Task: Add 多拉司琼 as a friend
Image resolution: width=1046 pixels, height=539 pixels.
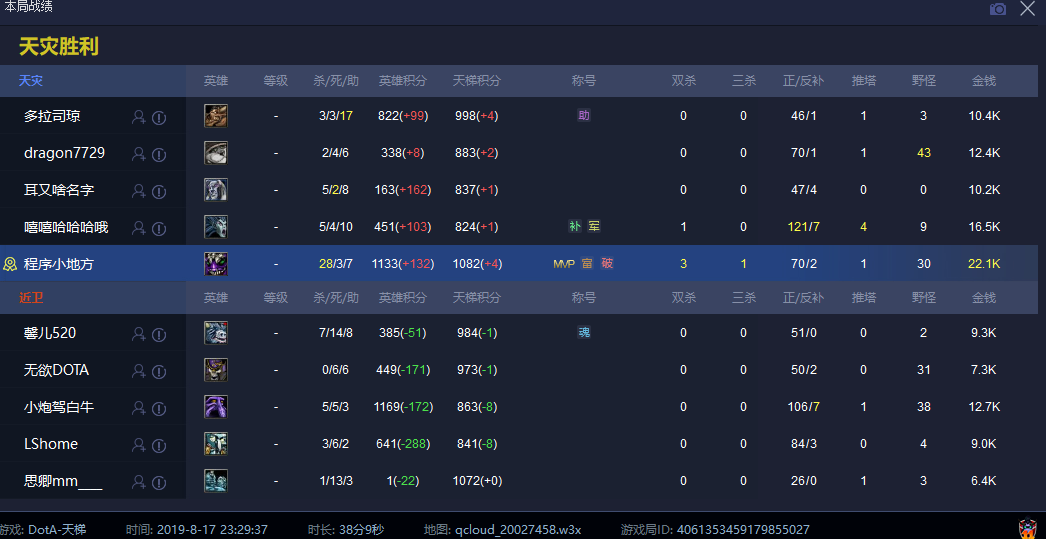Action: [x=139, y=117]
